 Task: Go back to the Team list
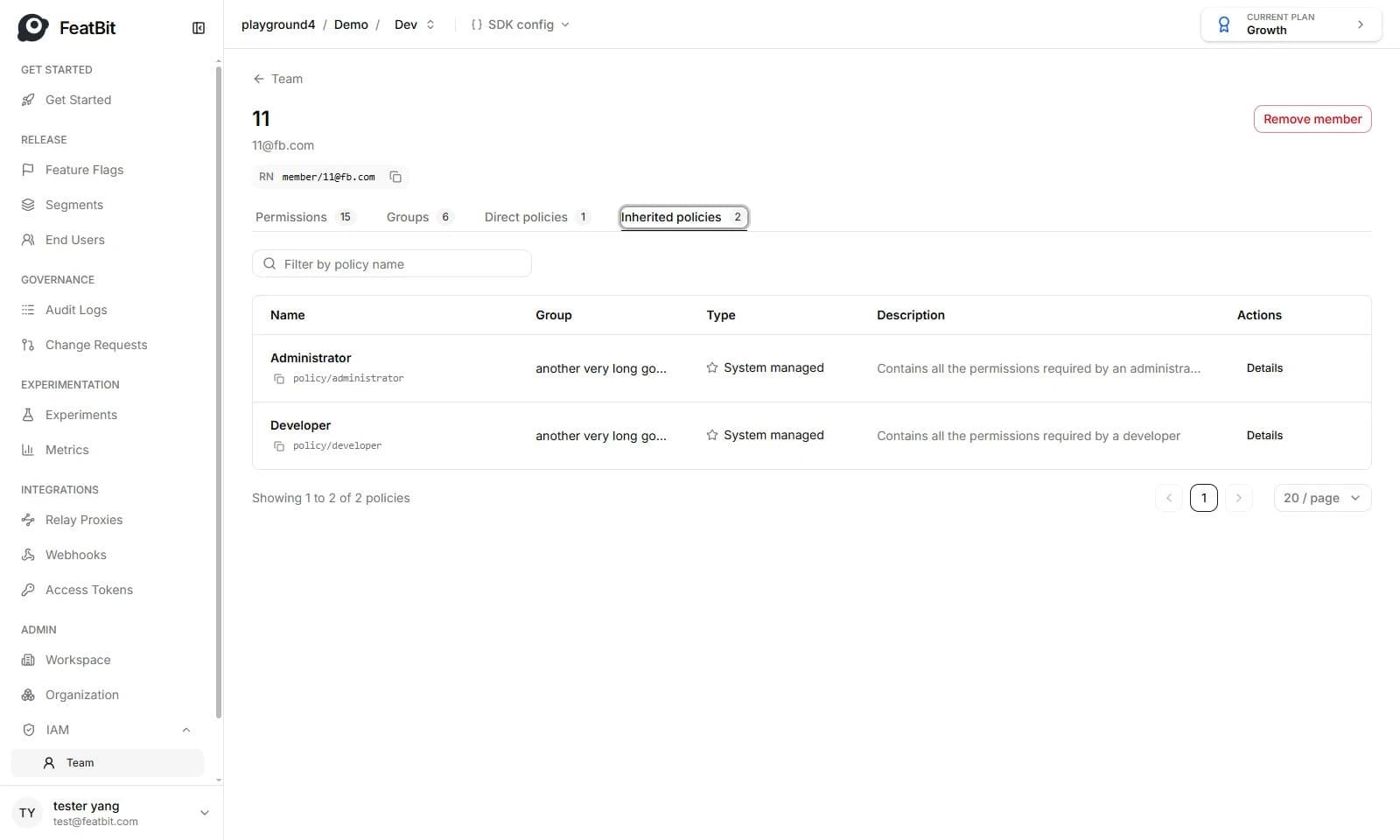click(277, 79)
